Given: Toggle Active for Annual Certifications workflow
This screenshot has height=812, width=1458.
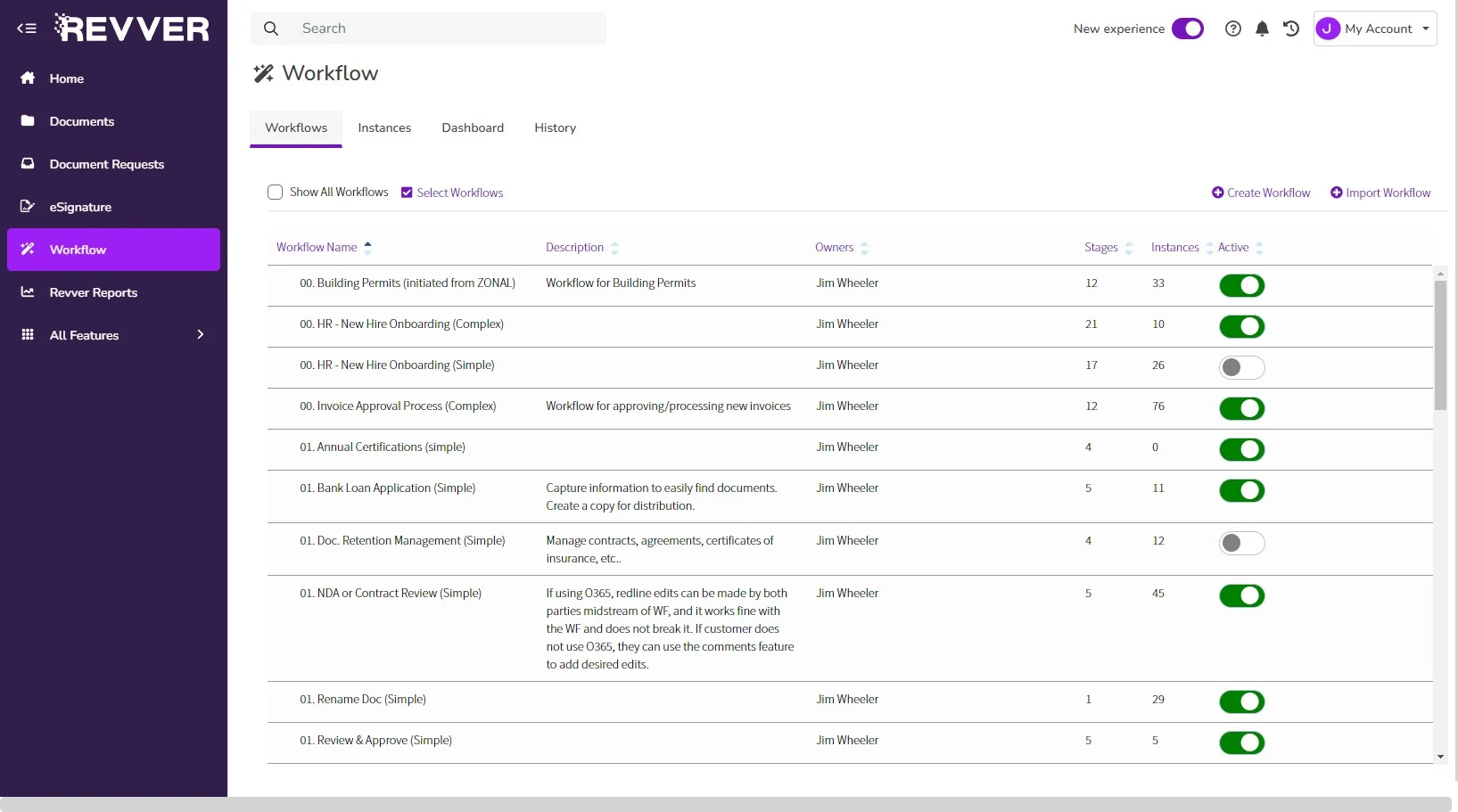Looking at the screenshot, I should click(x=1242, y=449).
